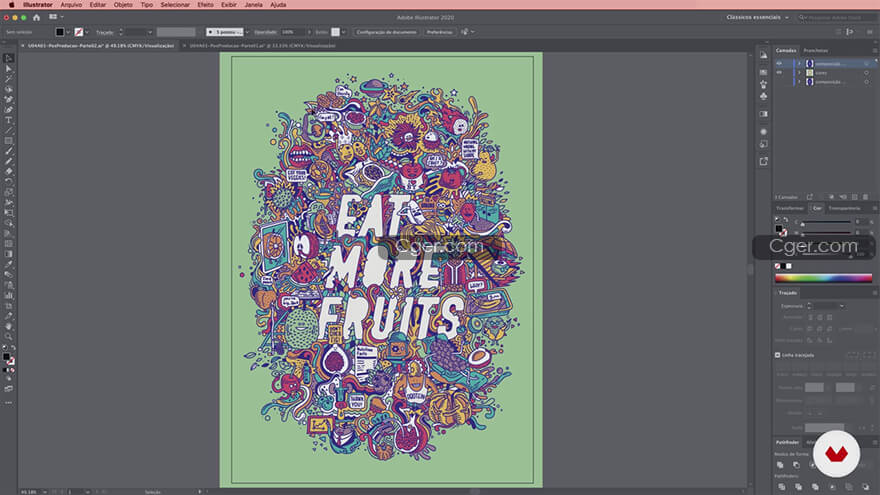Select the Type tool
The height and width of the screenshot is (495, 880).
click(8, 120)
